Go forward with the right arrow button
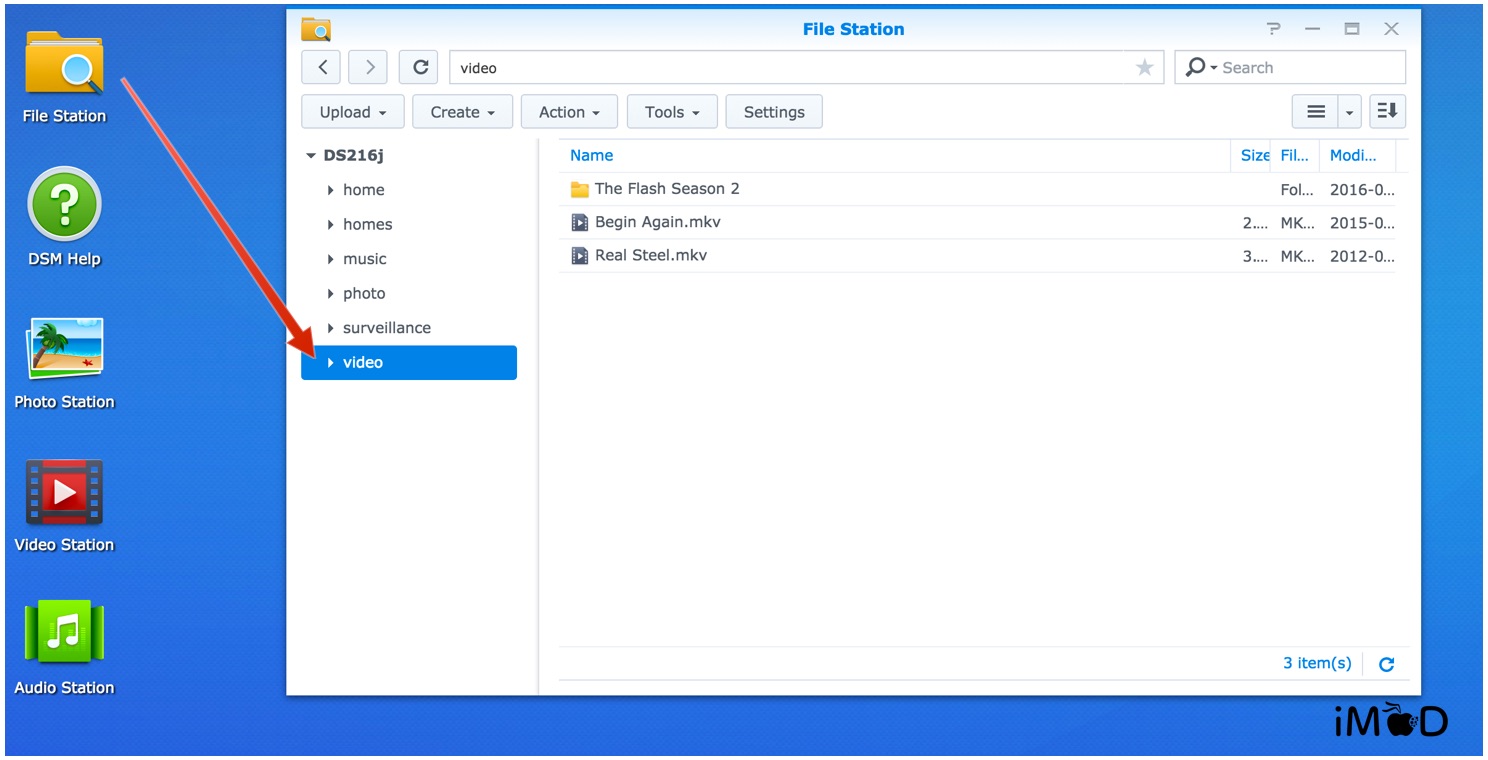Screen dimensions: 1488x760 pos(370,67)
